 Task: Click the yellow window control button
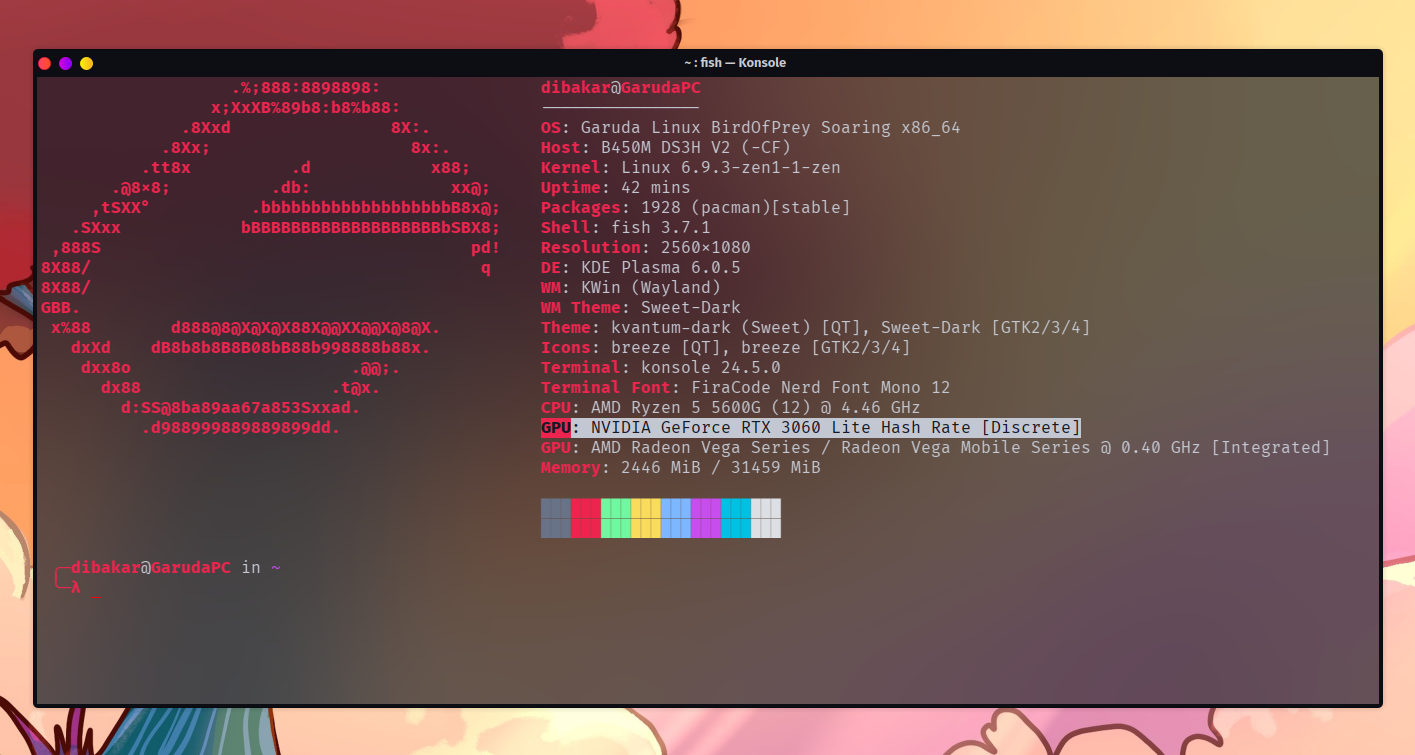(x=86, y=63)
